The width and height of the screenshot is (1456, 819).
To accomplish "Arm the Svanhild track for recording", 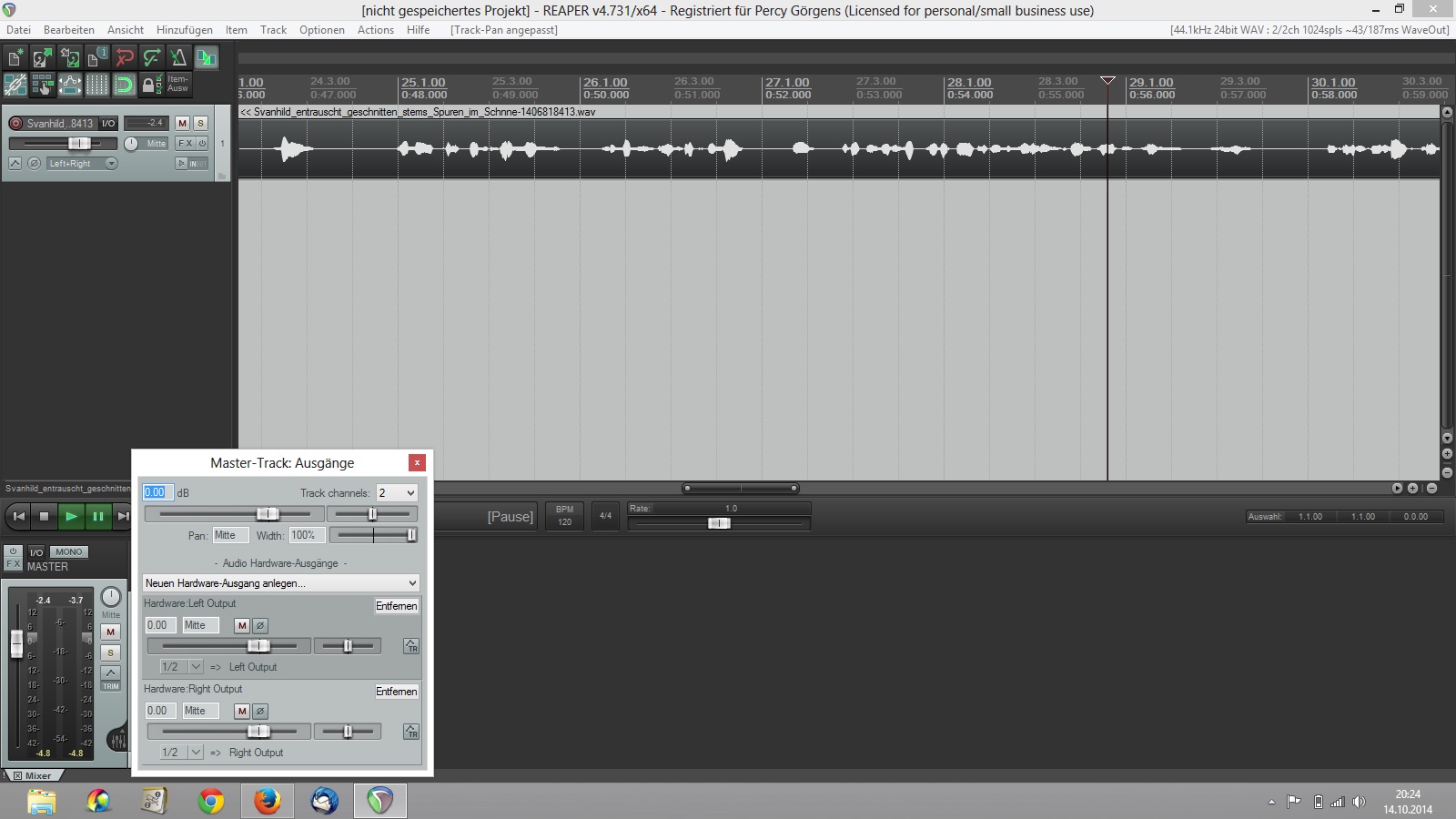I will [x=15, y=123].
